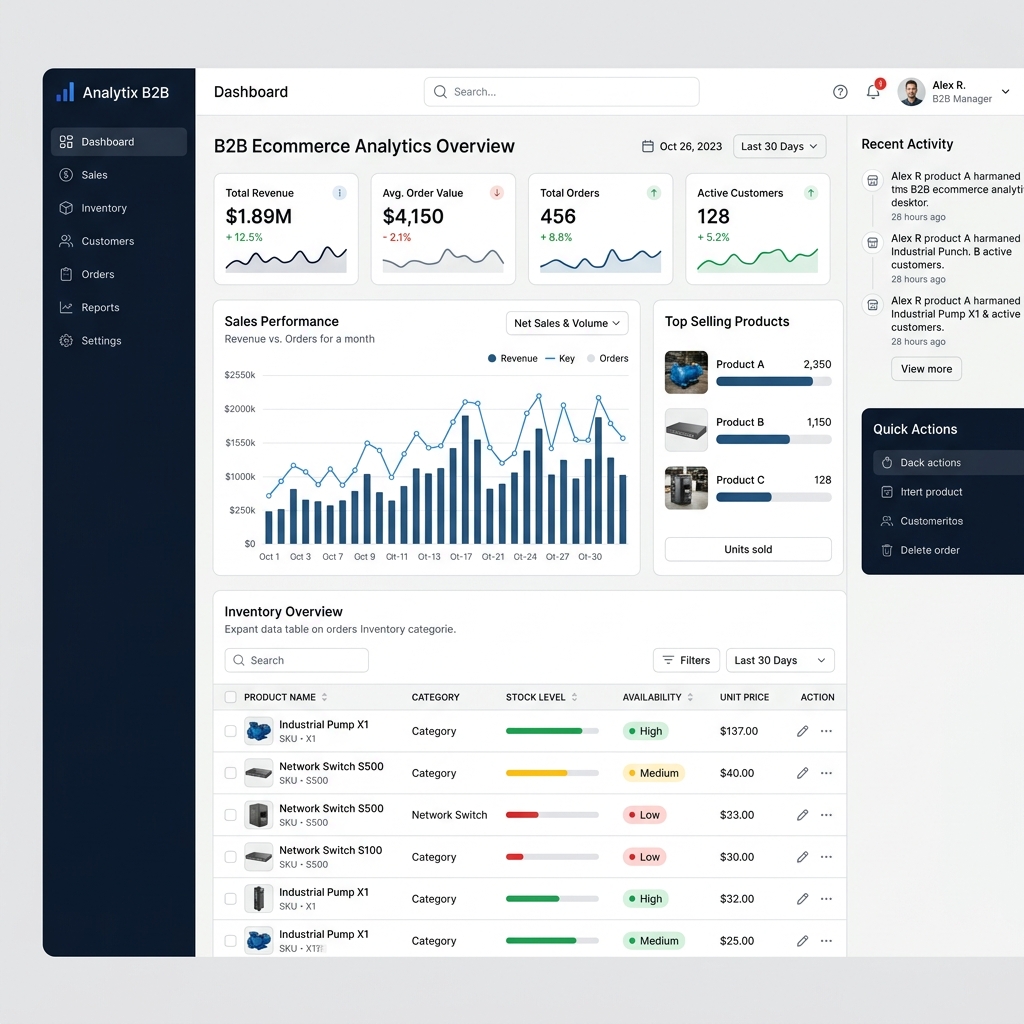This screenshot has width=1024, height=1024.
Task: Toggle the Revenue legend item in chart
Action: pyautogui.click(x=513, y=359)
